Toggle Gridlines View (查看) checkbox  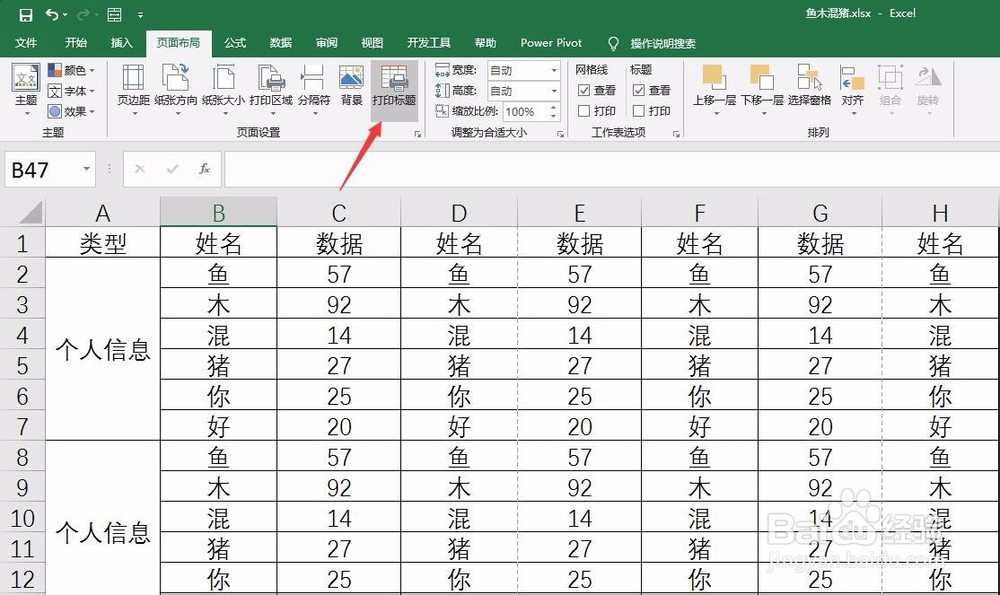pyautogui.click(x=584, y=91)
